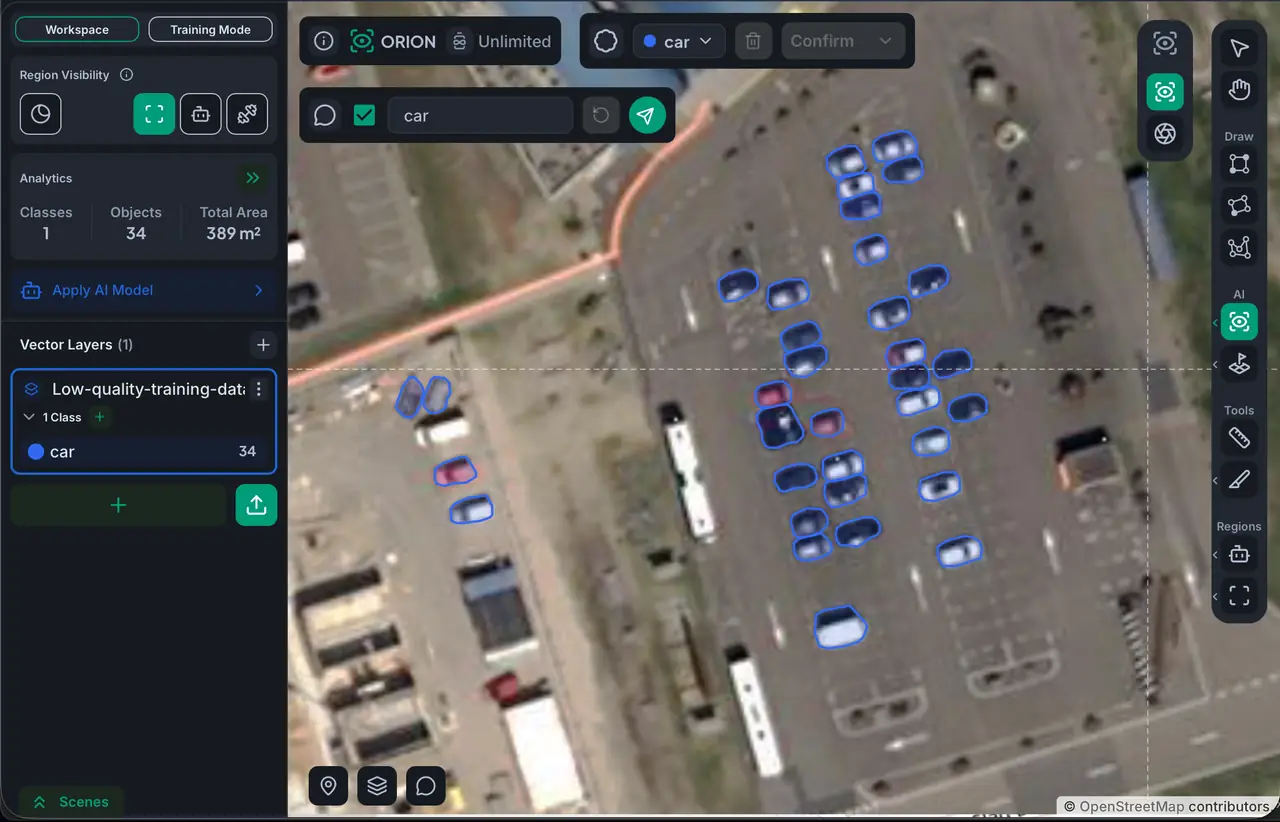Click the robot icon under Regions in right toolbar
This screenshot has width=1280, height=822.
(1239, 554)
